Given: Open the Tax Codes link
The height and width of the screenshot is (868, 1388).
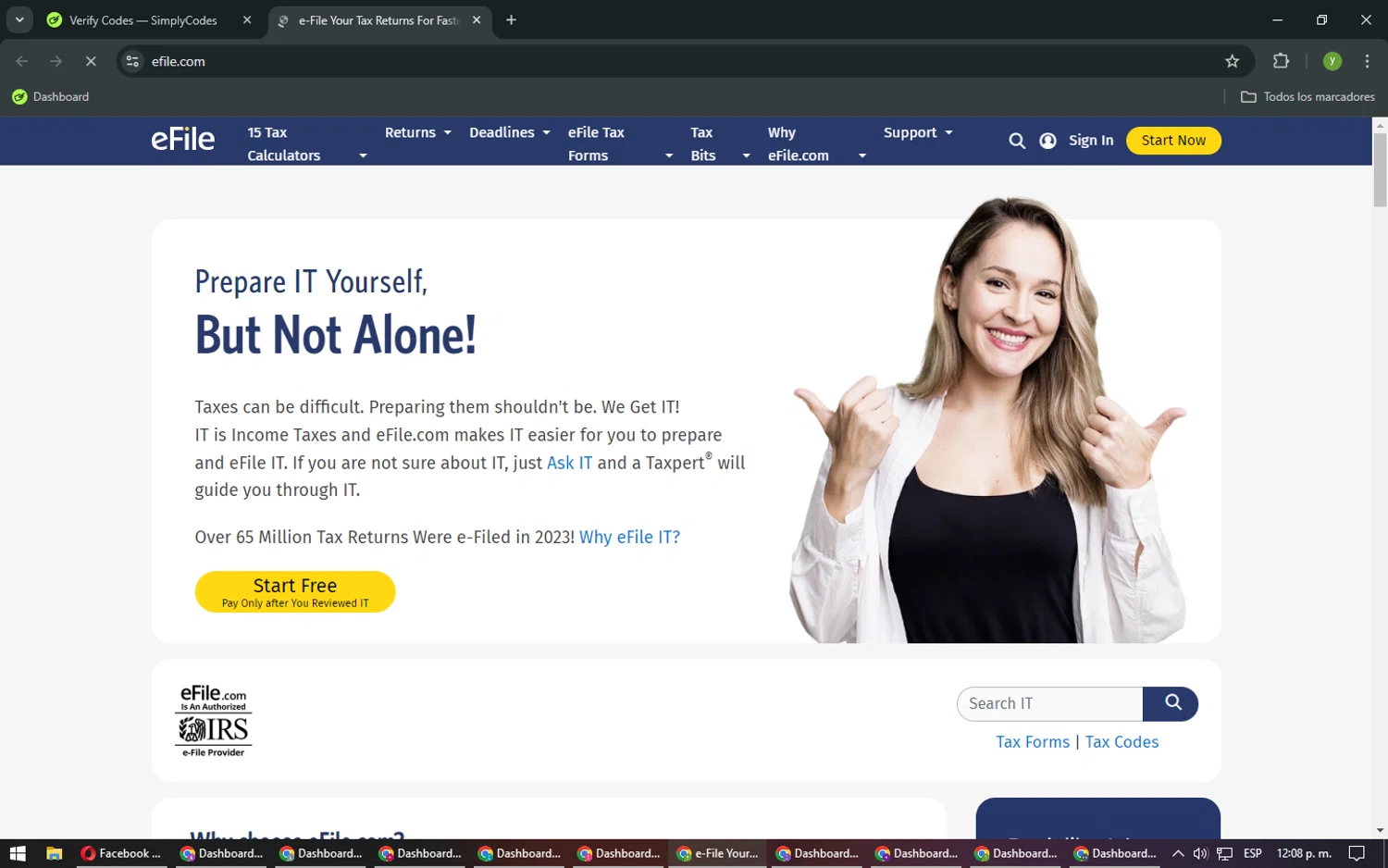Looking at the screenshot, I should (1122, 742).
